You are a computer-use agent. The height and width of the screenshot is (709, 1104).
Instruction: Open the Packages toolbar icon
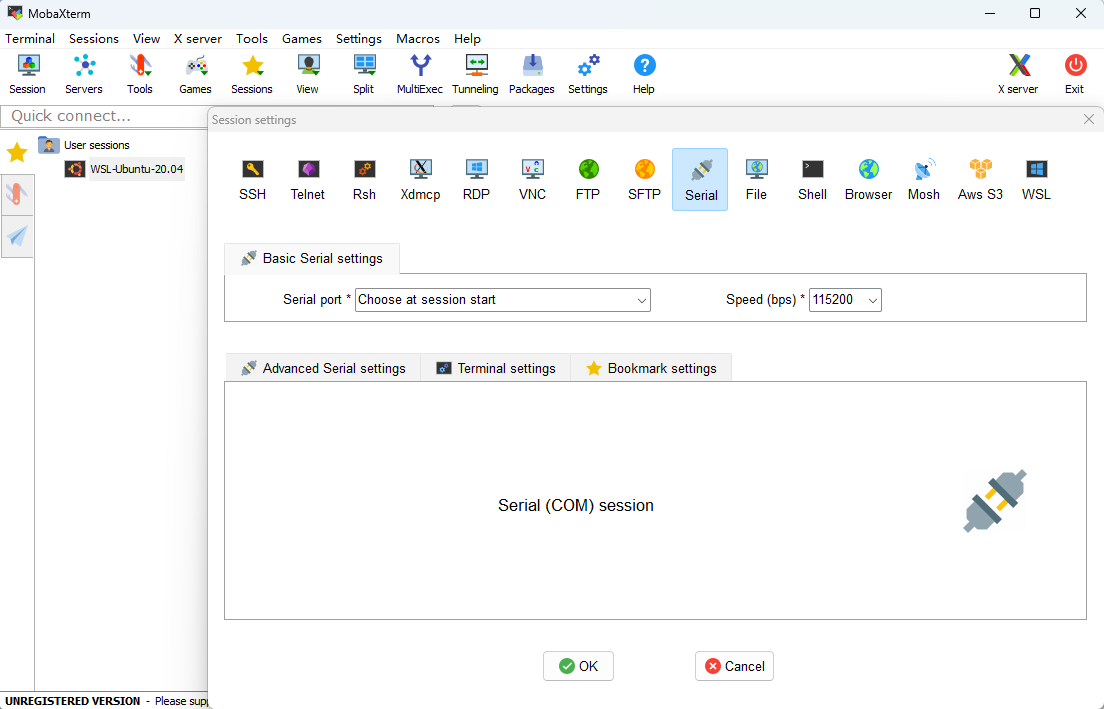pos(532,74)
